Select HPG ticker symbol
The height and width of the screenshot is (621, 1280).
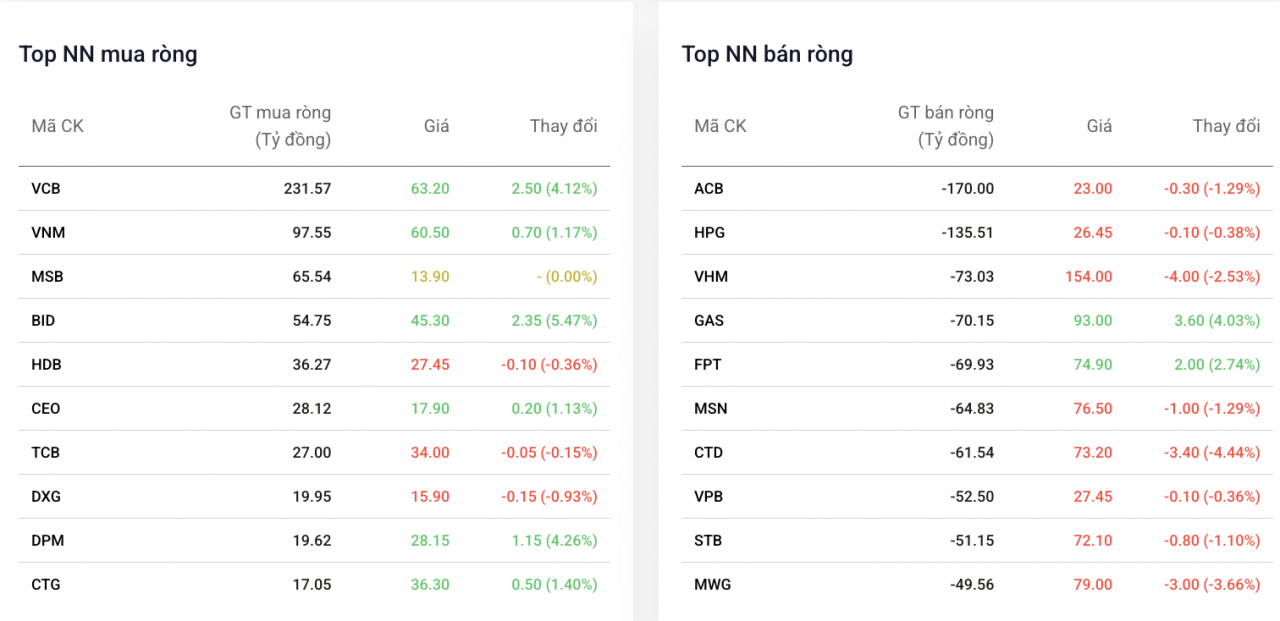click(710, 232)
